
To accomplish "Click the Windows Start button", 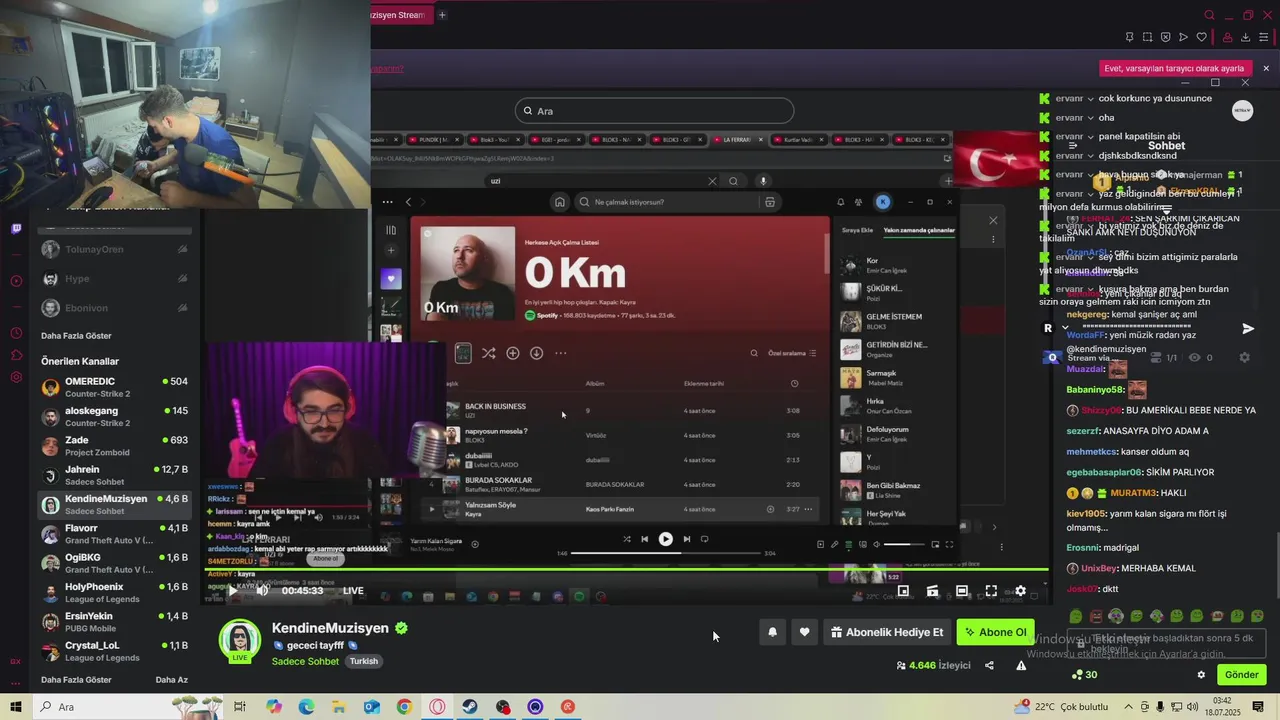I will click(x=15, y=707).
